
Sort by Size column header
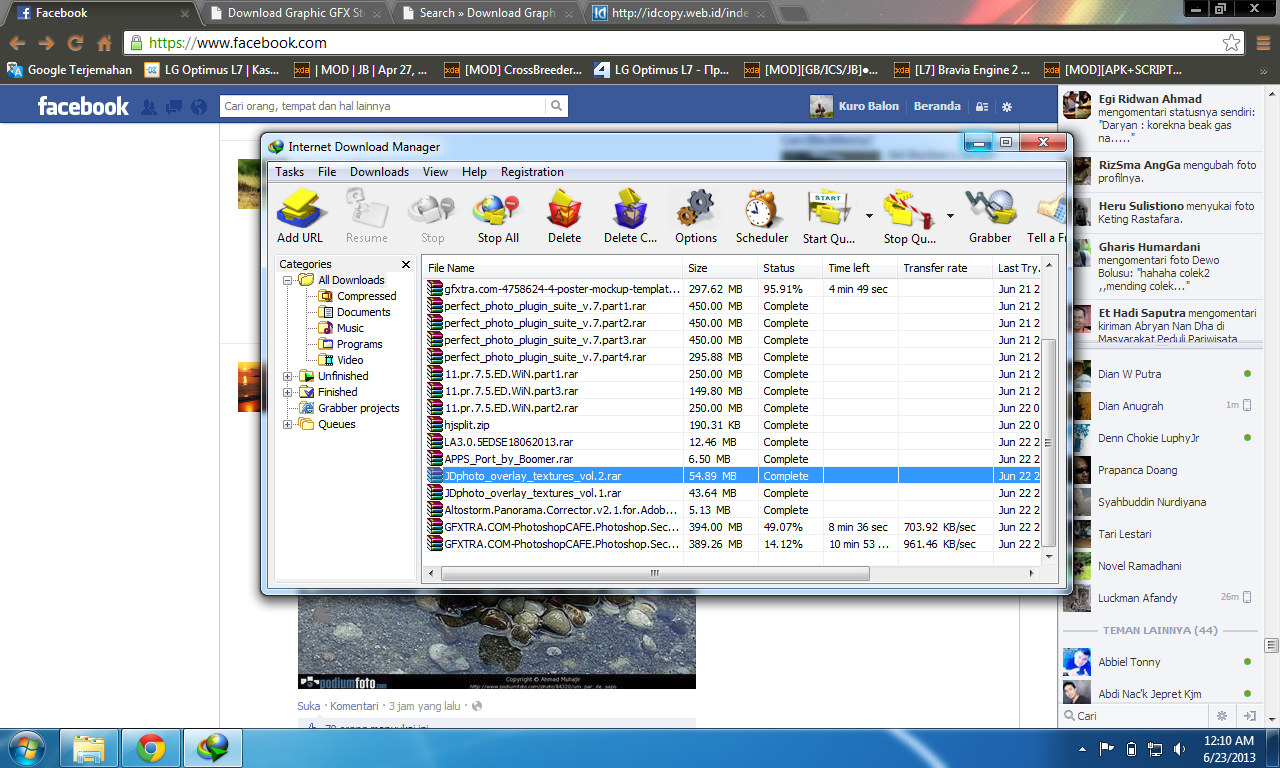(x=720, y=268)
